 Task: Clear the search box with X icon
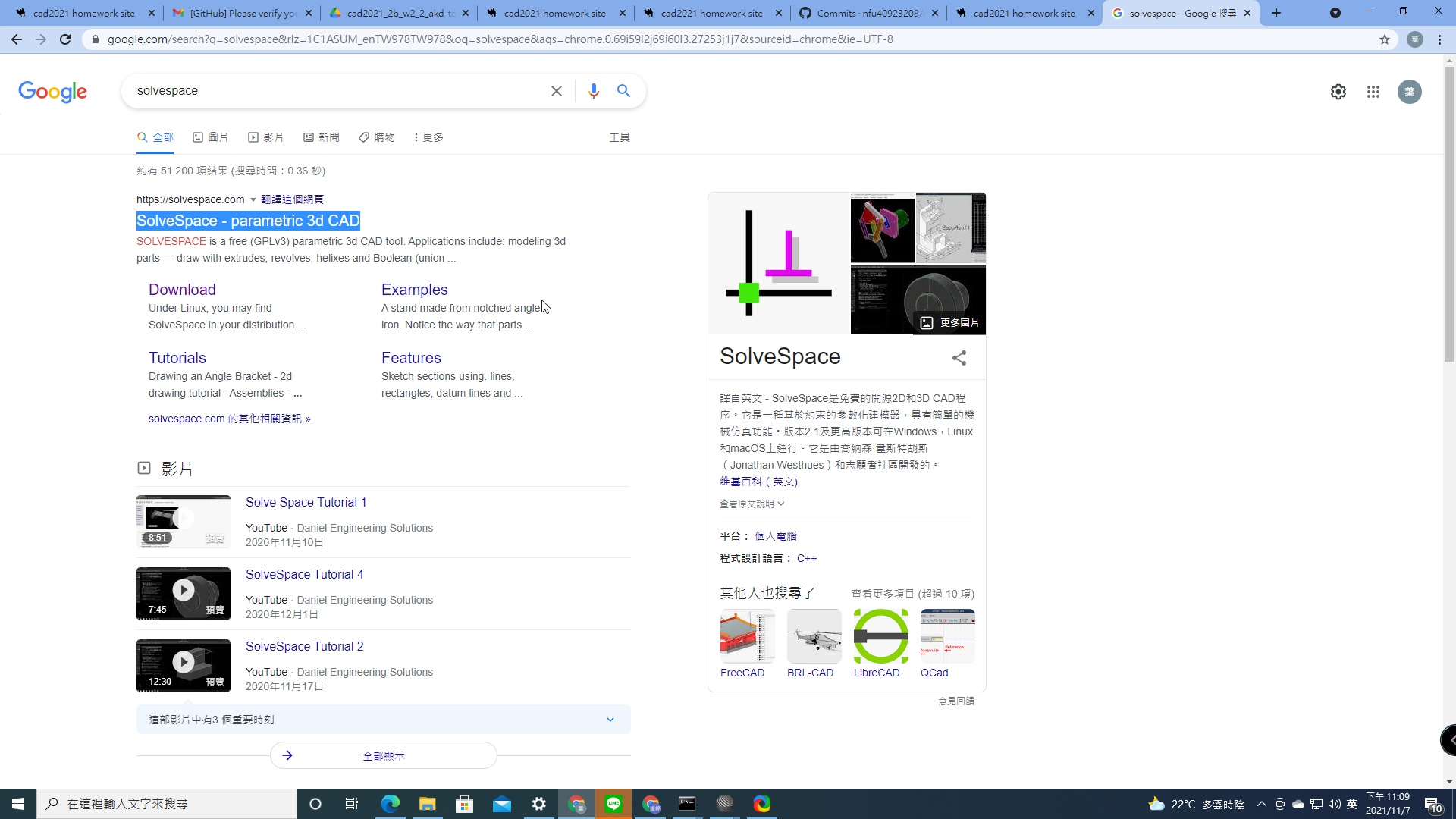tap(557, 91)
